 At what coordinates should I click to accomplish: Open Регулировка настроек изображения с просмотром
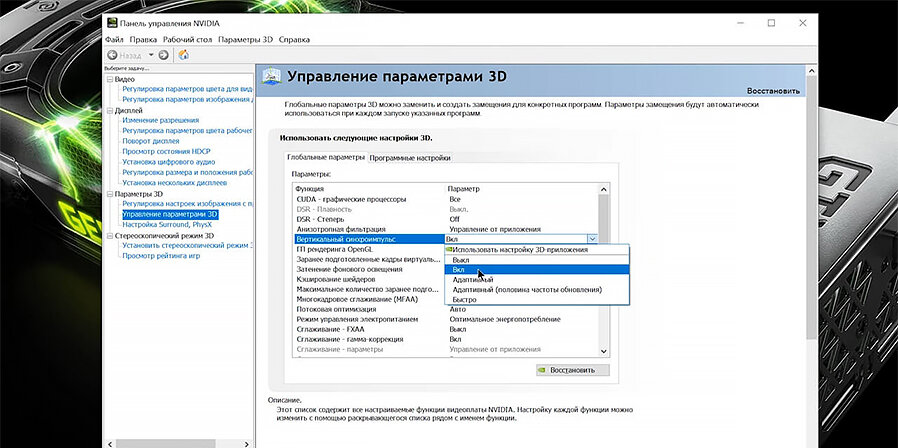click(187, 203)
